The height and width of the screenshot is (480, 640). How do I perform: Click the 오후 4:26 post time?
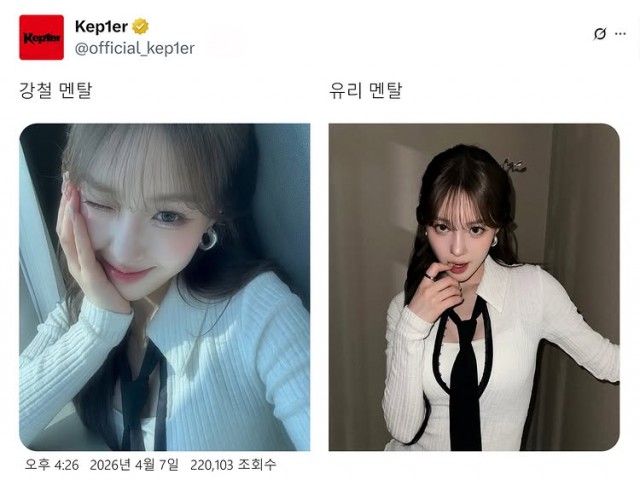click(x=52, y=464)
